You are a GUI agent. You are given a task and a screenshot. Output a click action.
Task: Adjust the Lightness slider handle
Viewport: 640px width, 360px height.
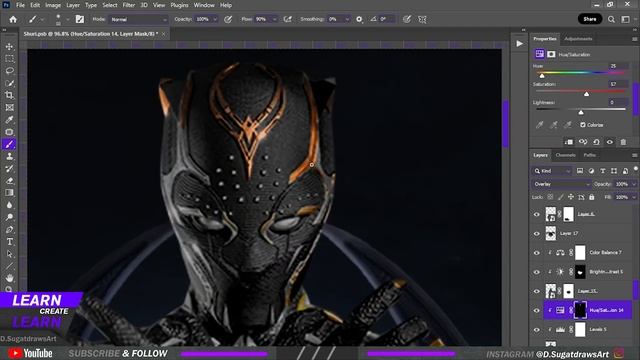pyautogui.click(x=581, y=112)
